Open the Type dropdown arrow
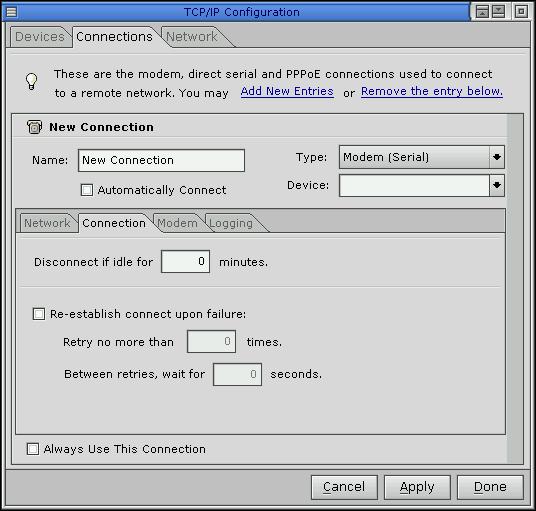The image size is (536, 511). point(497,157)
